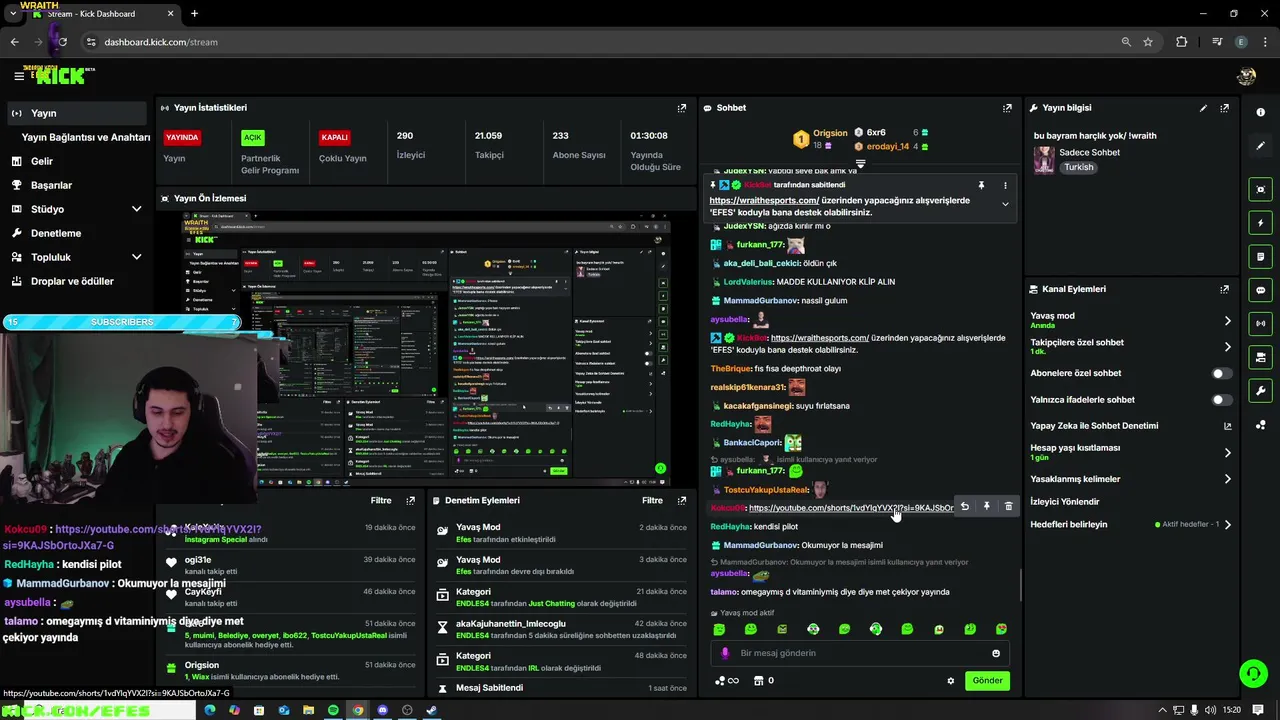Pop out the Kanal Eylemleri panel
Screen dimensions: 1280x720
1224,289
